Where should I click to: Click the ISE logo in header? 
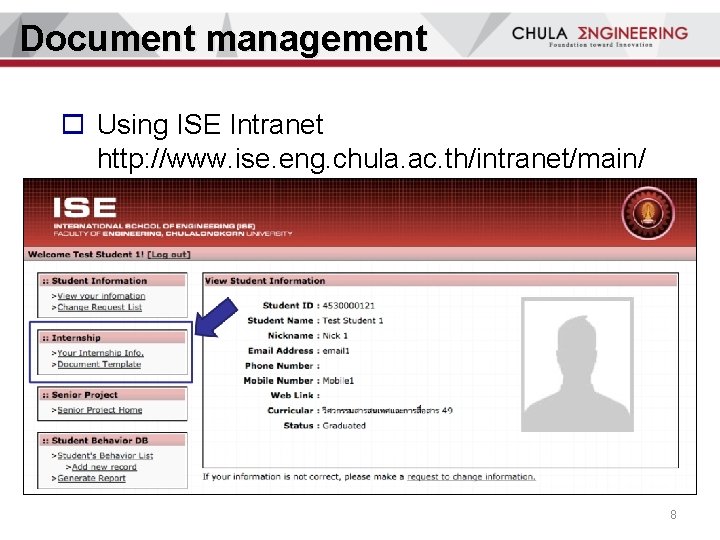pyautogui.click(x=84, y=208)
